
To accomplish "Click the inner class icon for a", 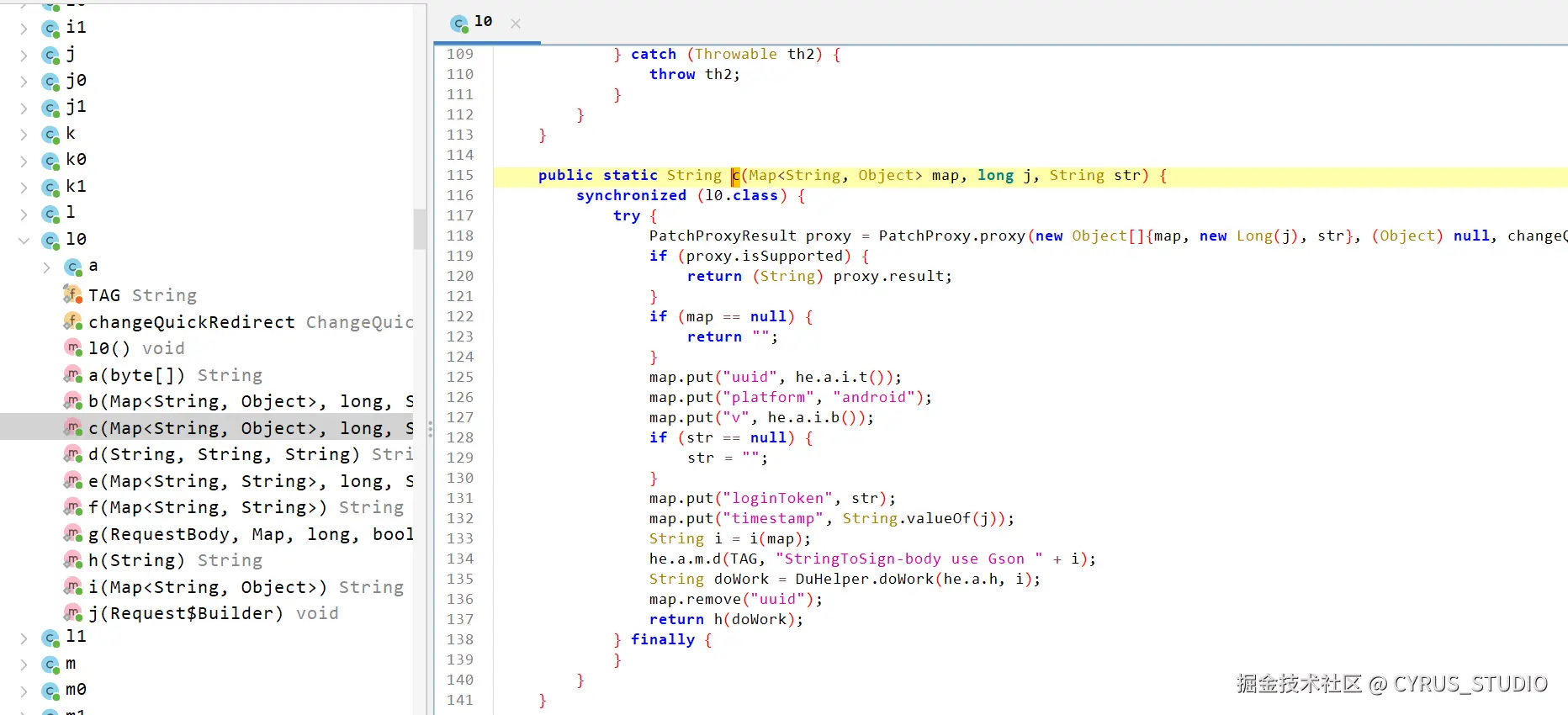I will point(73,267).
